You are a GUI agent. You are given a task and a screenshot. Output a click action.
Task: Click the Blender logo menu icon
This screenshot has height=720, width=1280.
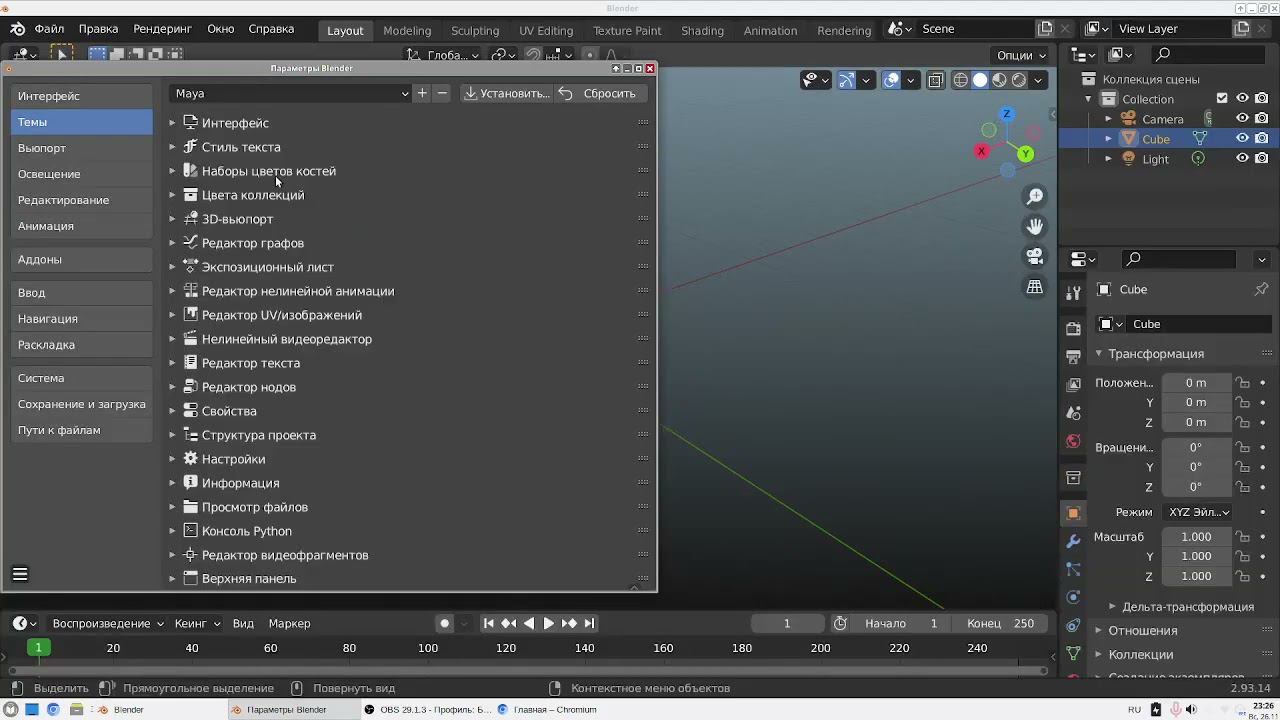18,29
